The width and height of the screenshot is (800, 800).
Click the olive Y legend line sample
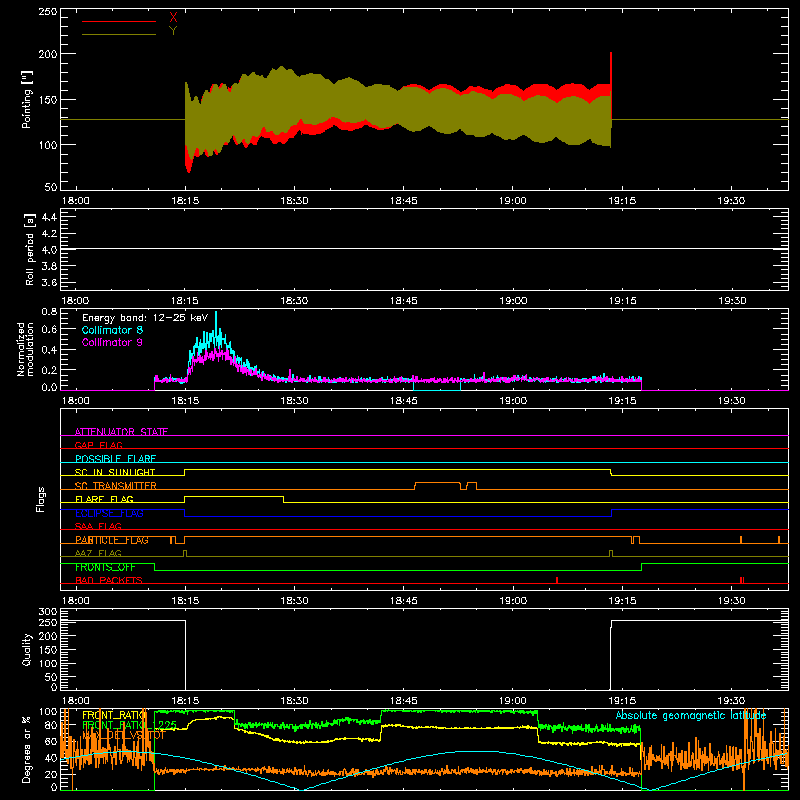(x=119, y=34)
